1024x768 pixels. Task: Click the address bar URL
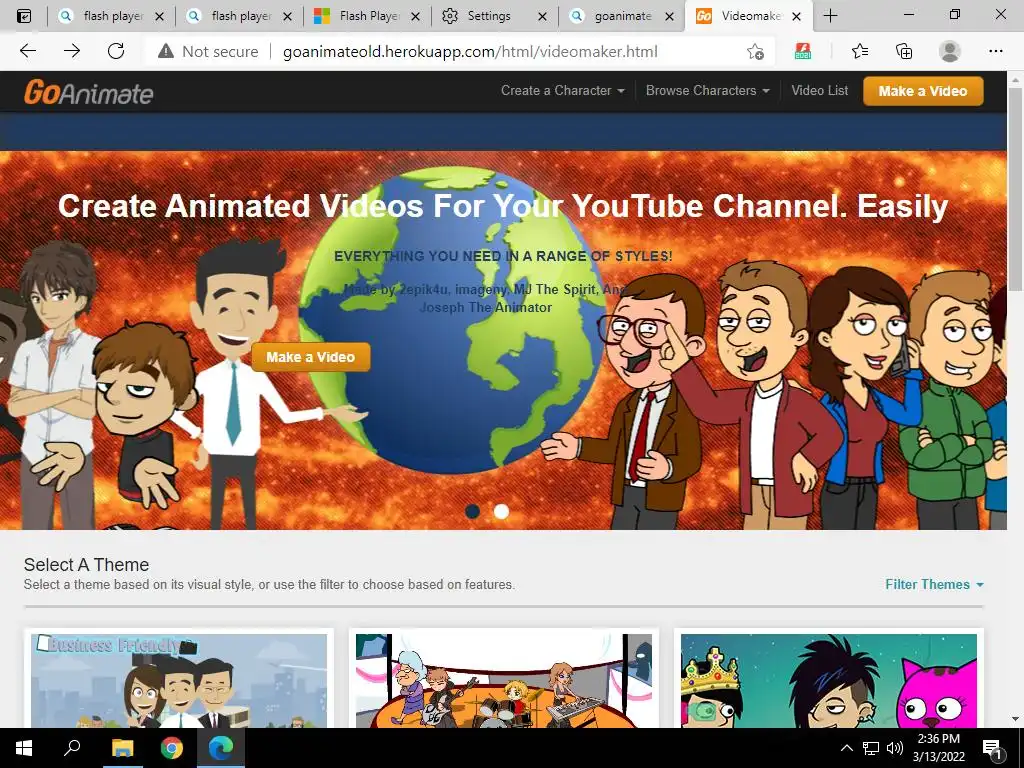pyautogui.click(x=470, y=52)
